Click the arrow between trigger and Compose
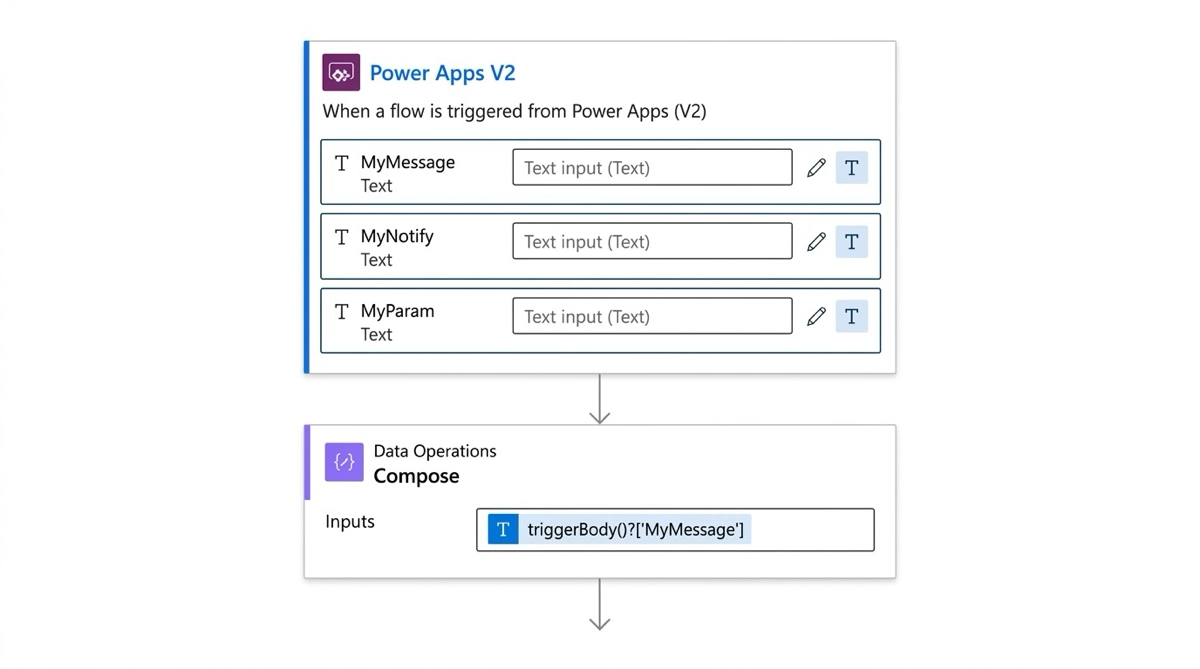This screenshot has height=669, width=1200. (x=600, y=400)
